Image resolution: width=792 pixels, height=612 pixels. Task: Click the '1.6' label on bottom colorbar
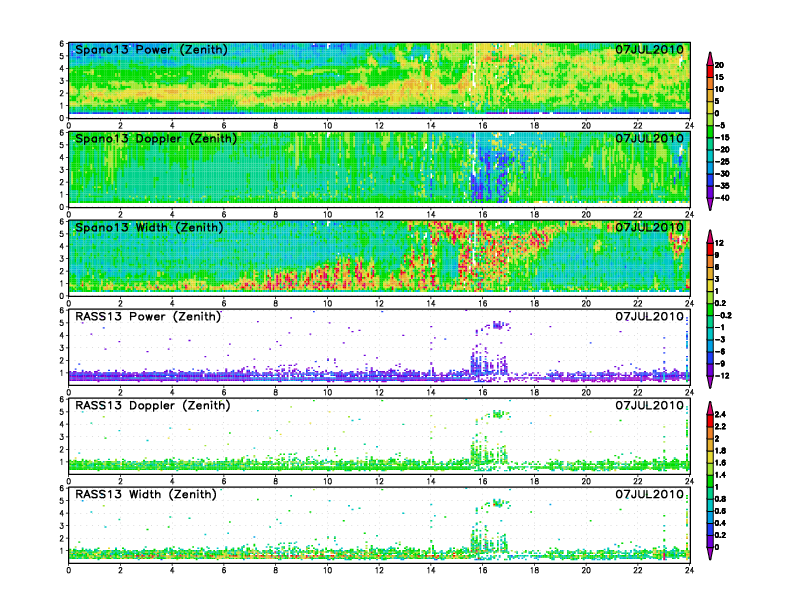pyautogui.click(x=720, y=463)
